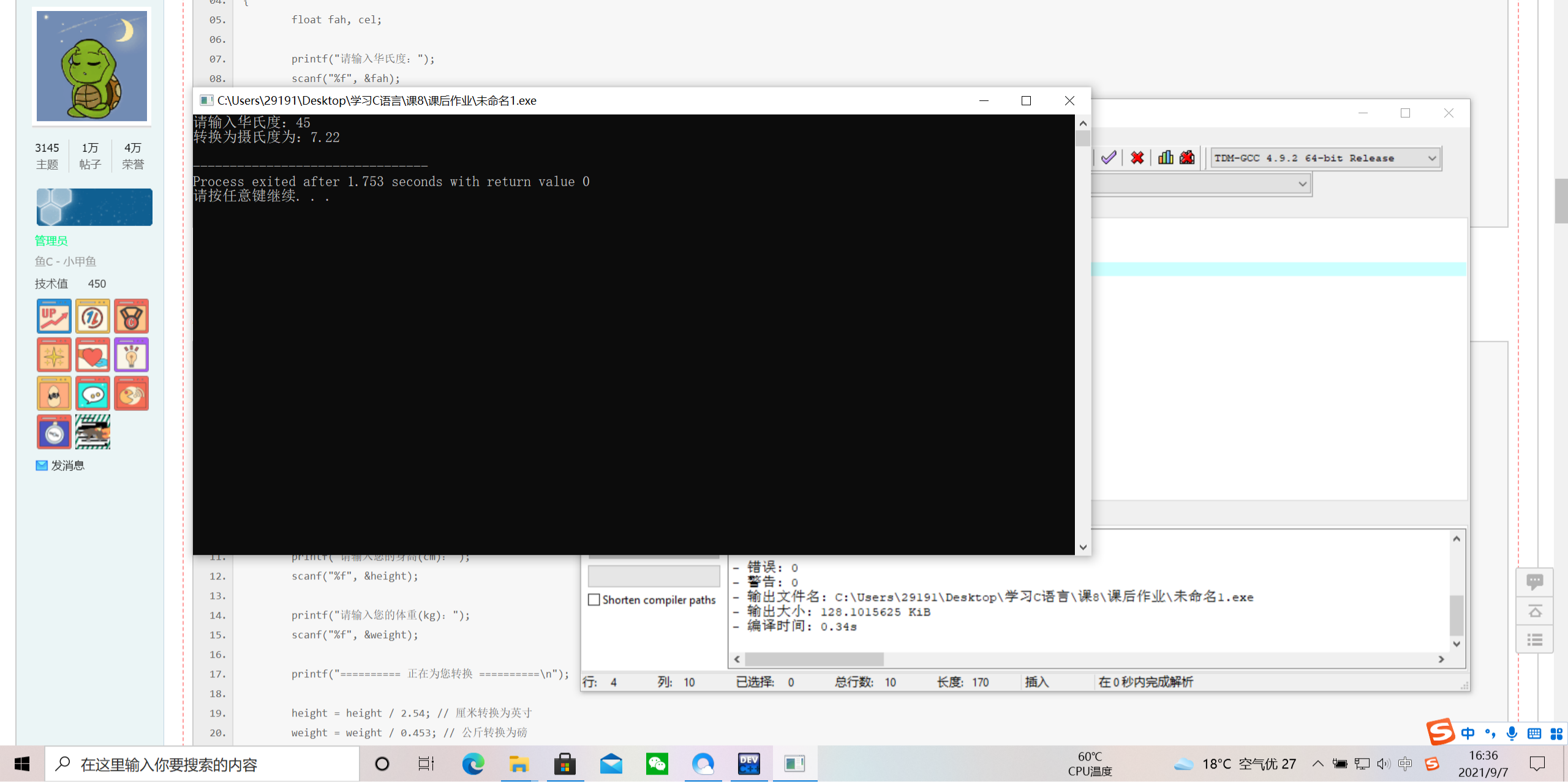Click the taskbar search box
Image resolution: width=1568 pixels, height=782 pixels.
[202, 764]
